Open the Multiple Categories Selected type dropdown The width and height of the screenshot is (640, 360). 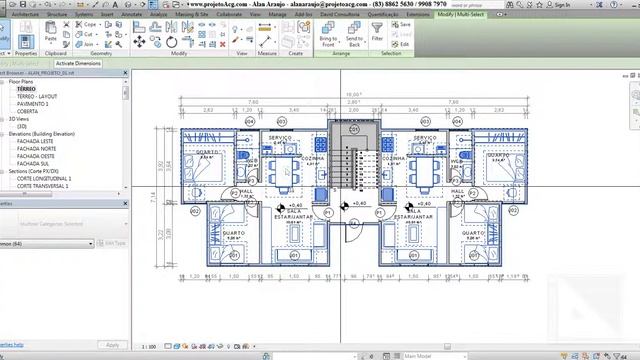click(x=64, y=224)
